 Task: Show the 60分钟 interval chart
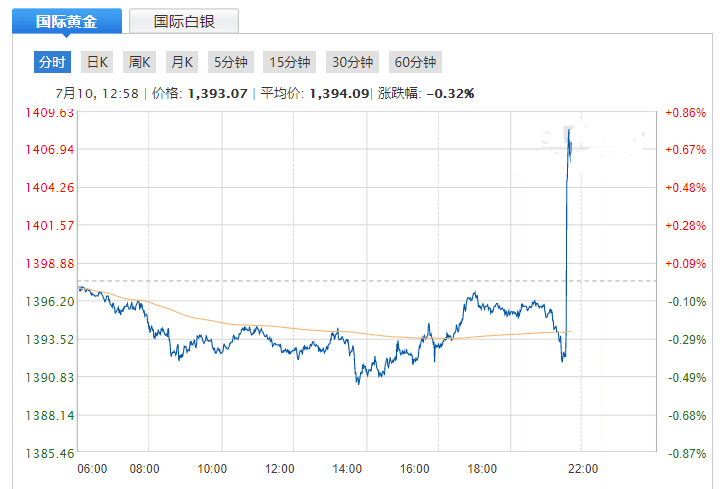pos(415,62)
